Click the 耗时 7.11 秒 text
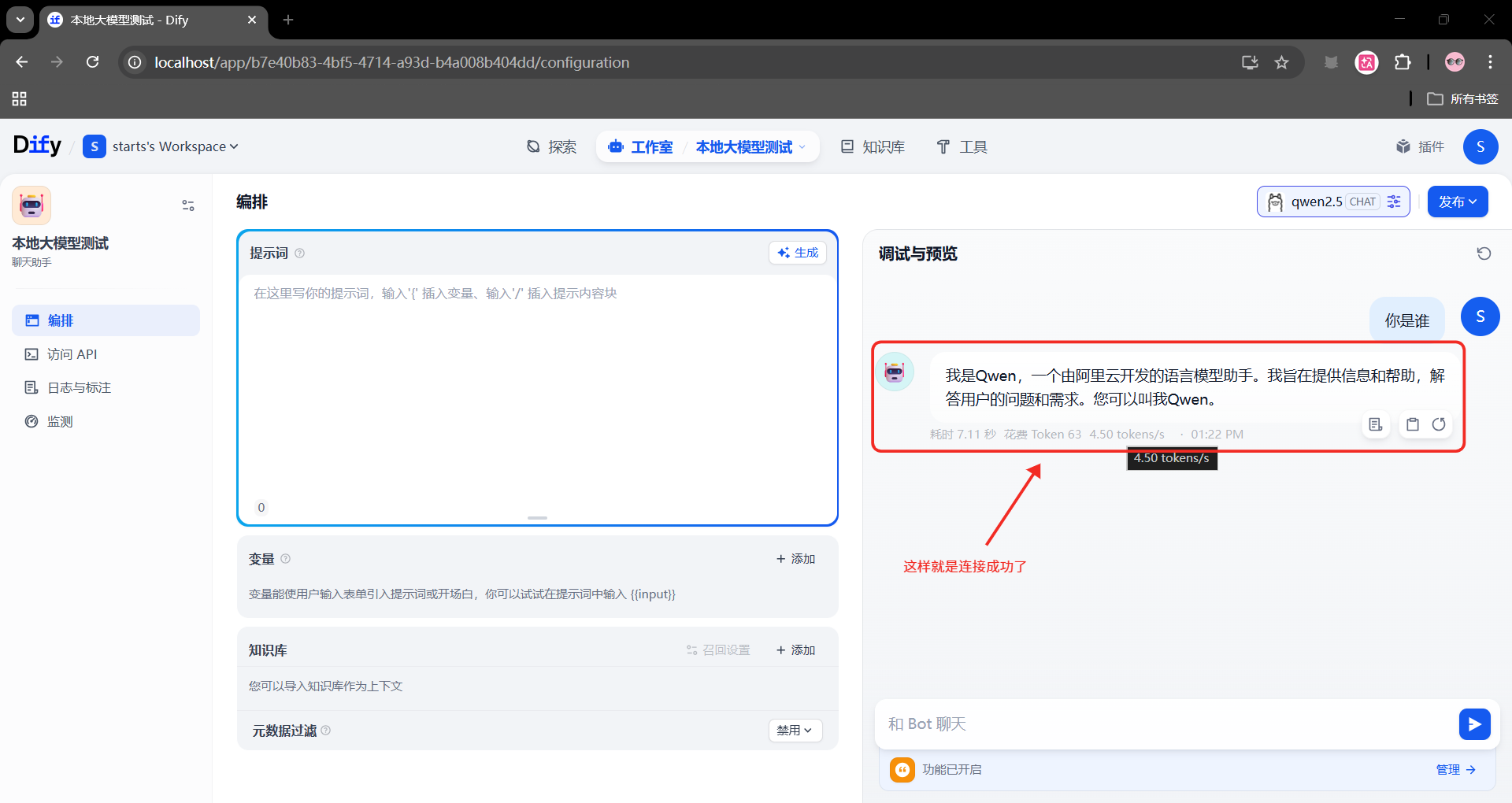 (963, 435)
